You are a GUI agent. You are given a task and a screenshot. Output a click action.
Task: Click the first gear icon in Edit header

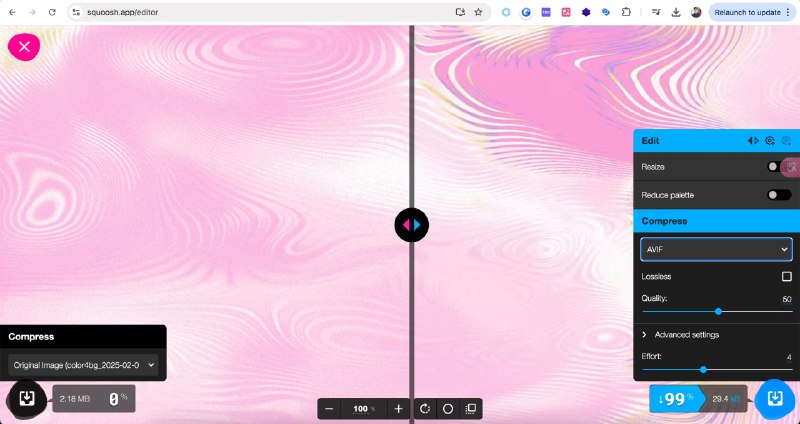click(770, 141)
